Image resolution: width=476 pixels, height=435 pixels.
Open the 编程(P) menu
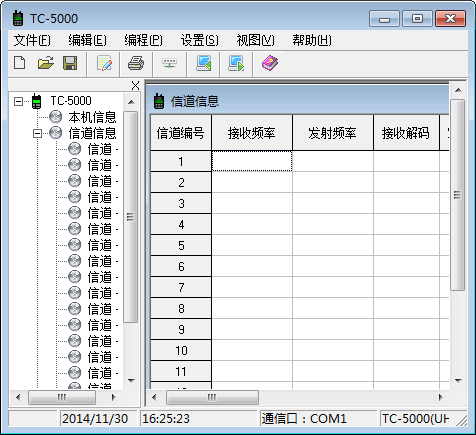[143, 40]
